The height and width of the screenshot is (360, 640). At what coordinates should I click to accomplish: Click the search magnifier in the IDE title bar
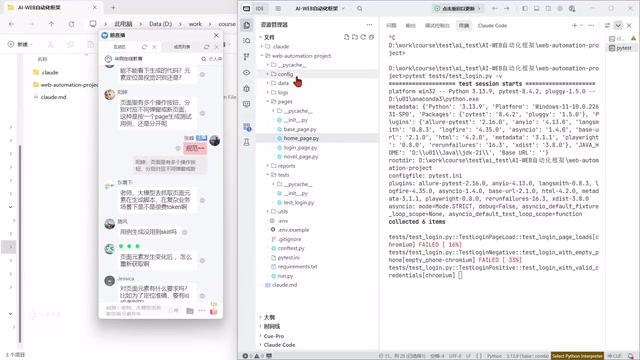pos(360,8)
